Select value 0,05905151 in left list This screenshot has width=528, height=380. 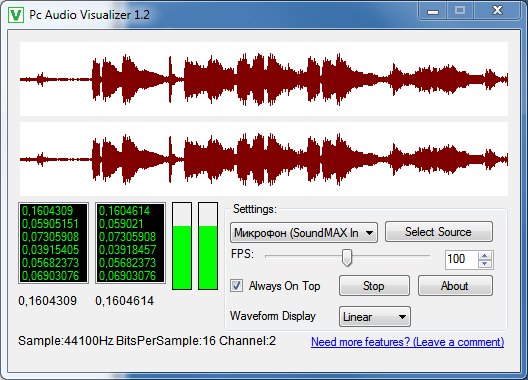coord(50,224)
